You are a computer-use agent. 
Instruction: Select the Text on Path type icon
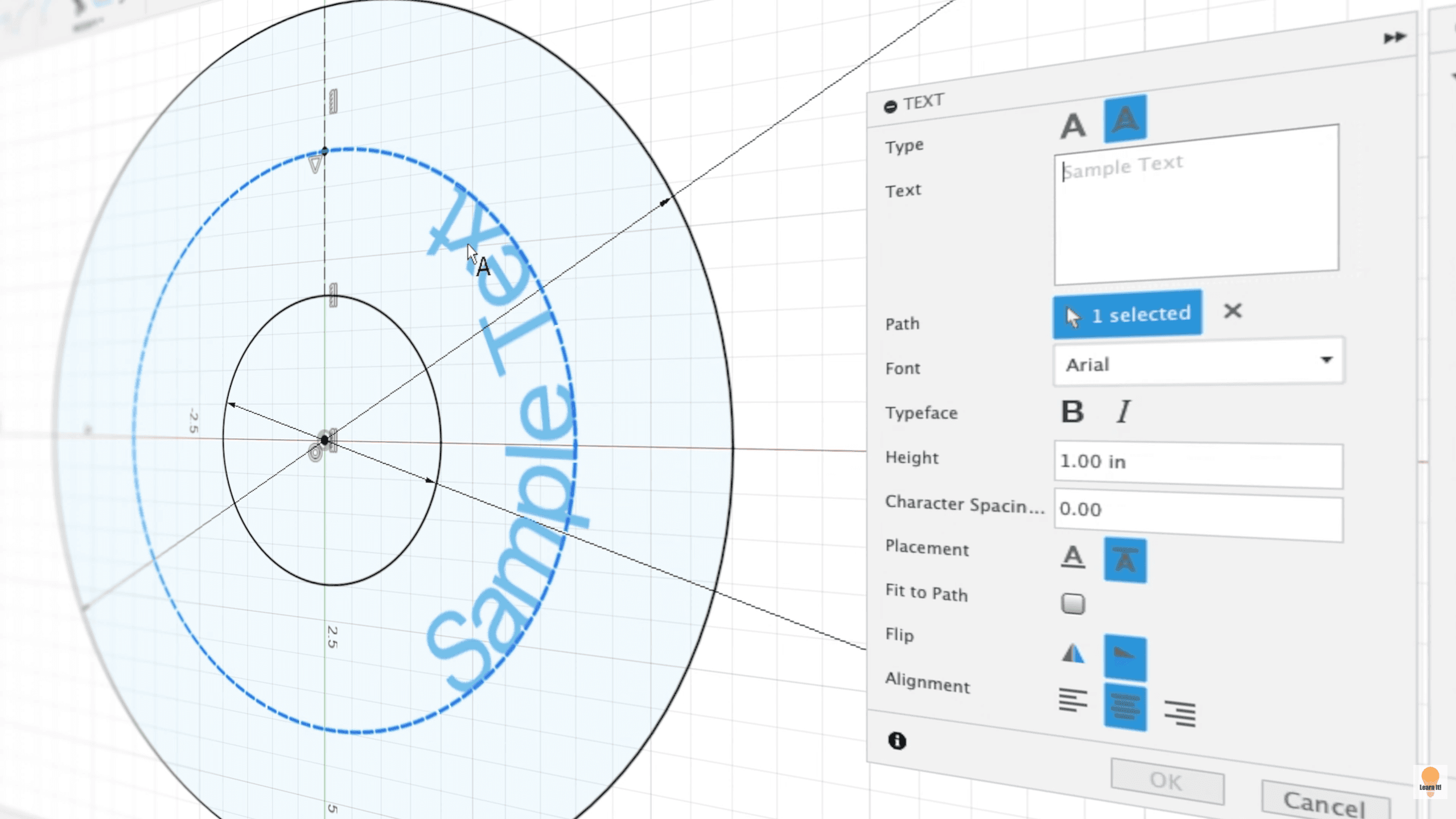click(1125, 119)
